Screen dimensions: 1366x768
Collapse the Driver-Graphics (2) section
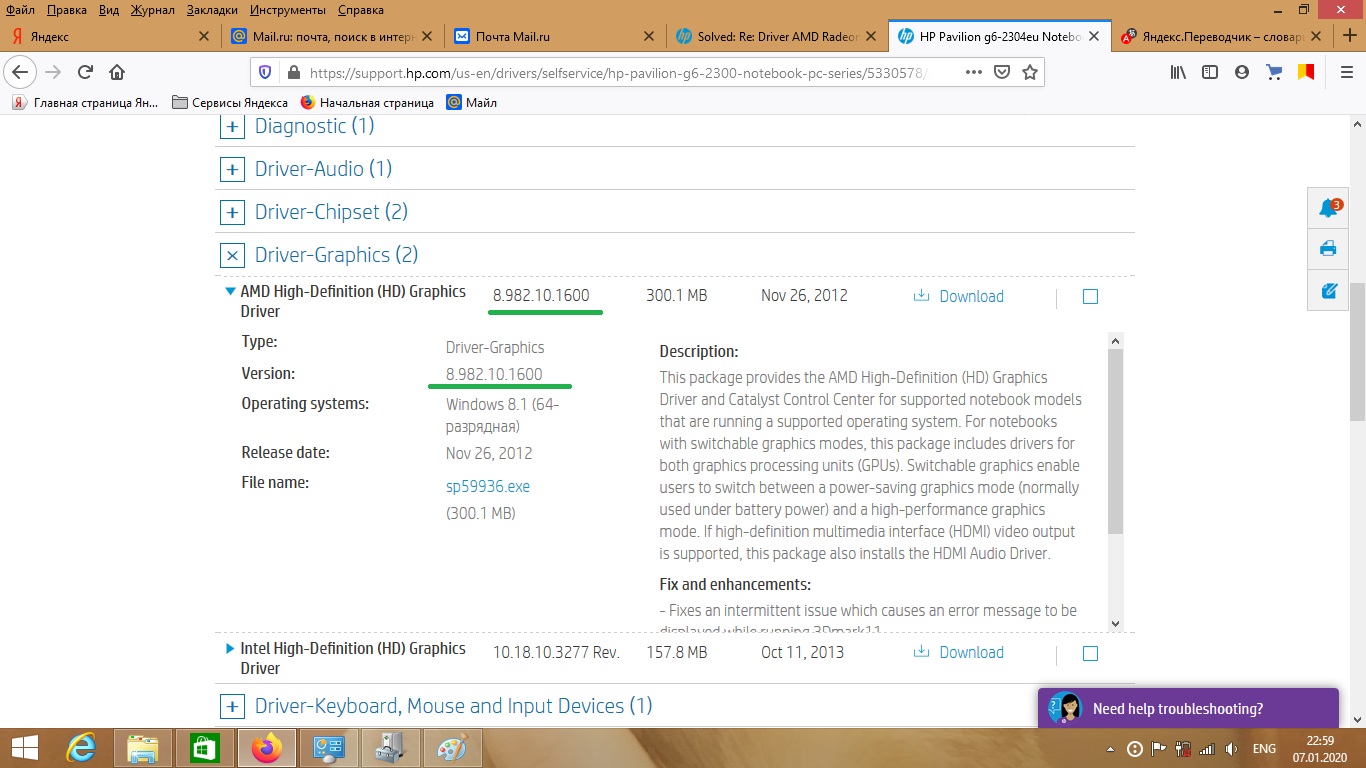(232, 255)
